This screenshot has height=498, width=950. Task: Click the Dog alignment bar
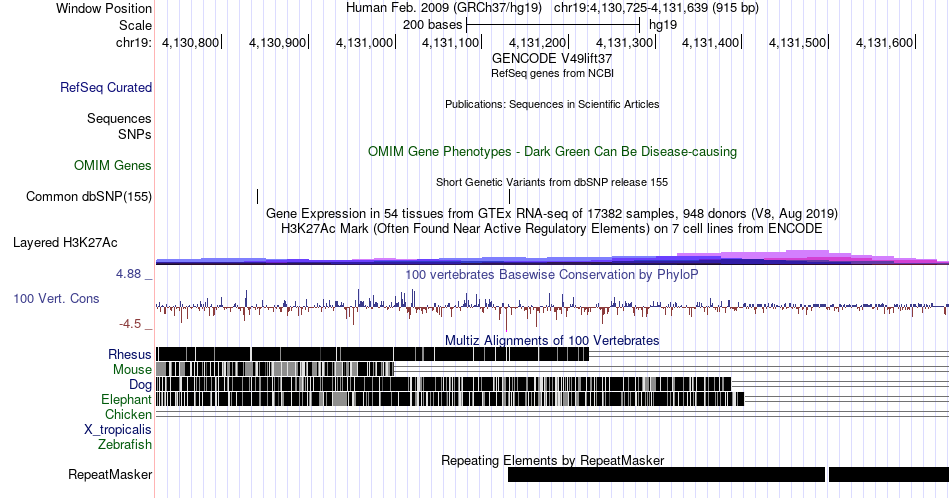tap(443, 385)
